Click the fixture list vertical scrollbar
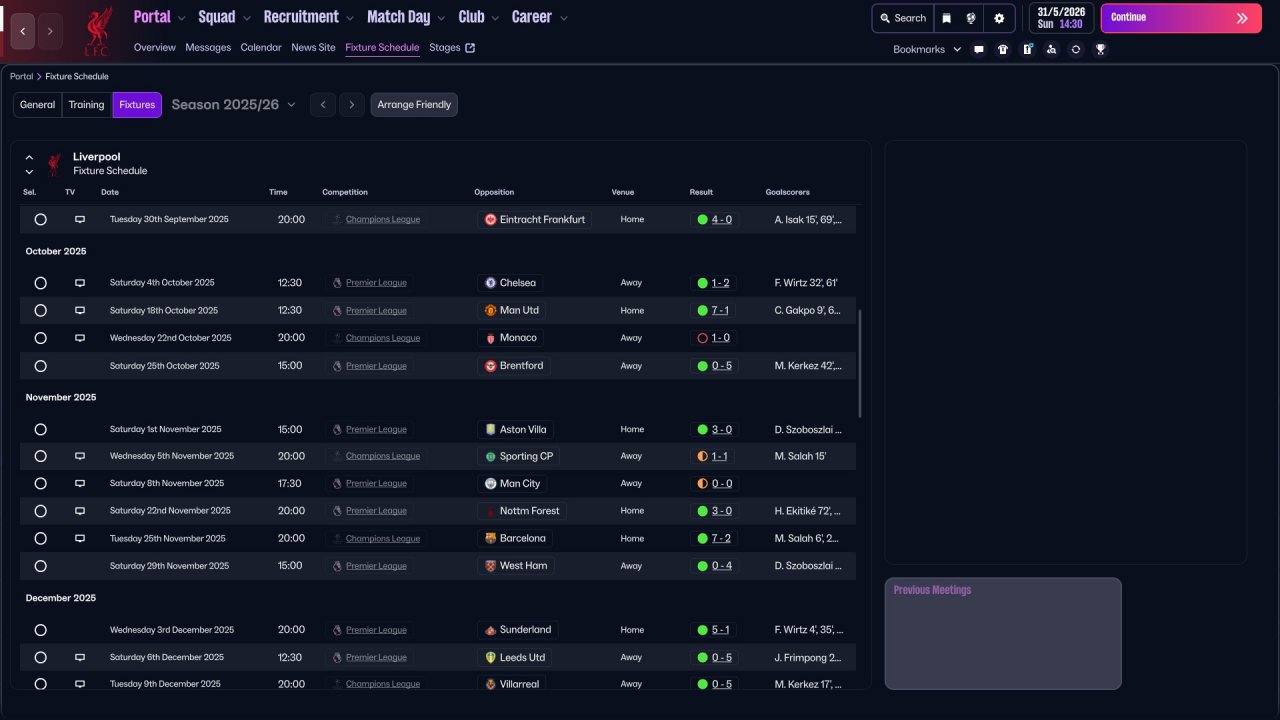 tap(860, 364)
